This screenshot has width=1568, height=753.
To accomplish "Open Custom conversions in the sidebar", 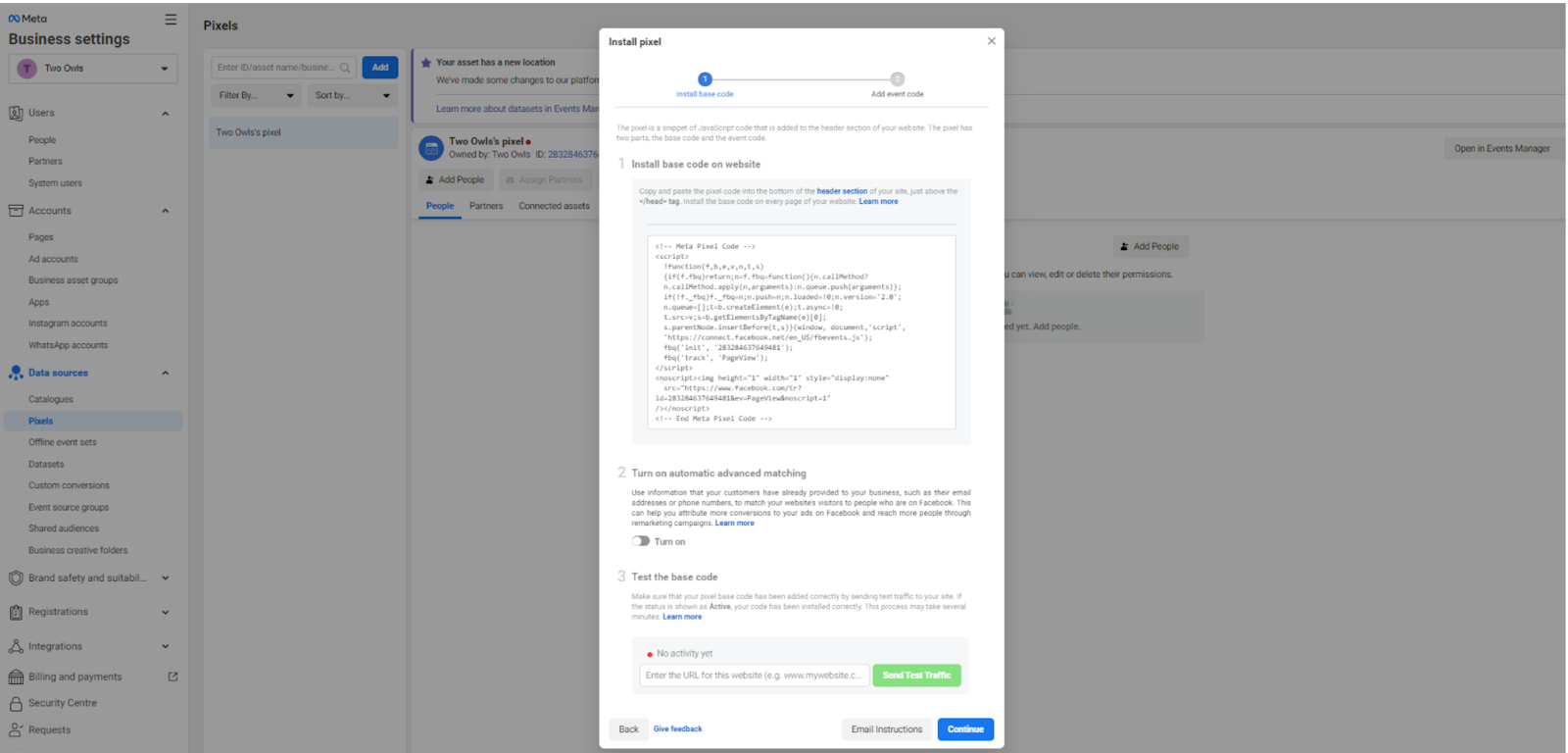I will 69,486.
